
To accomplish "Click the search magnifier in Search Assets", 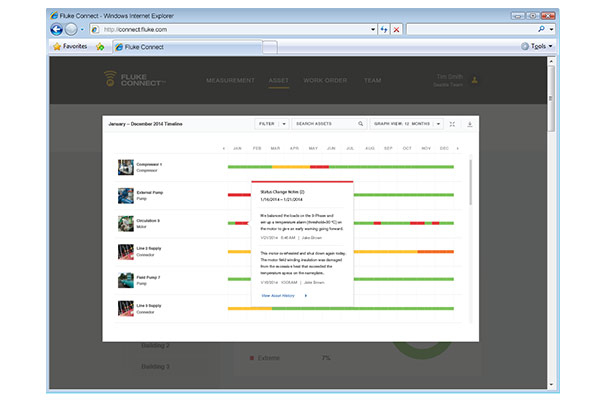I will (x=361, y=124).
